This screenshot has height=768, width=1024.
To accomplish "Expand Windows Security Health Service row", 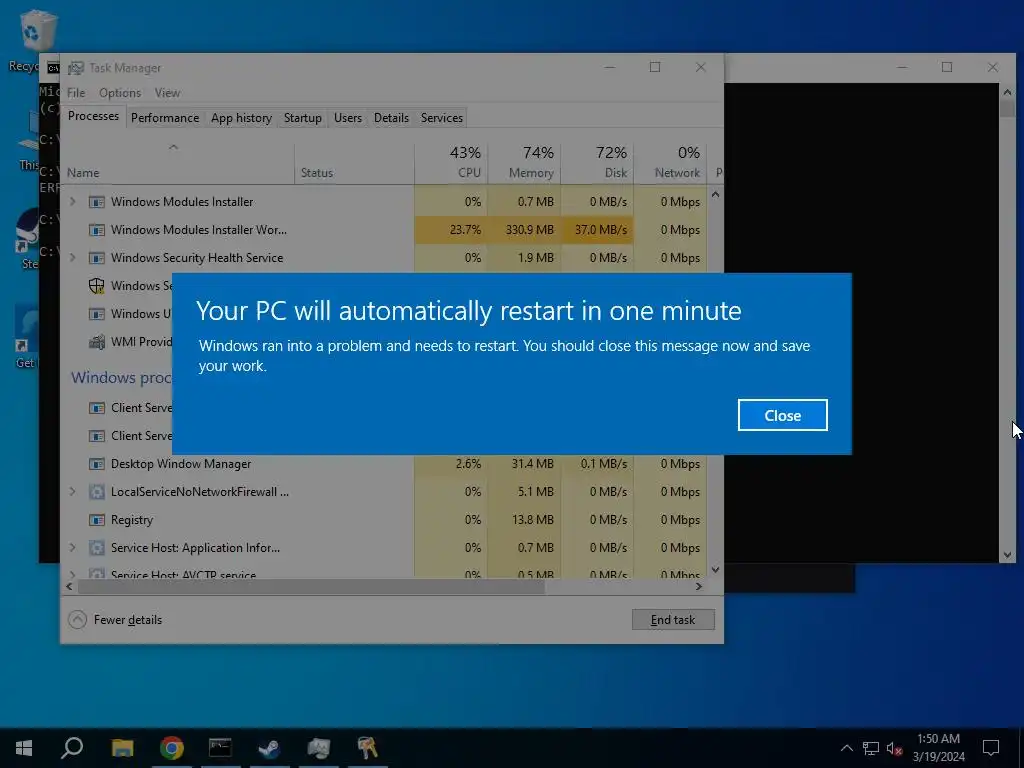I will point(72,258).
